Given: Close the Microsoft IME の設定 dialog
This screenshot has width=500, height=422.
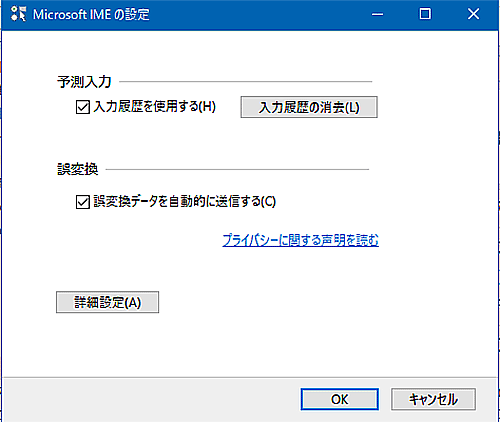Looking at the screenshot, I should 473,14.
